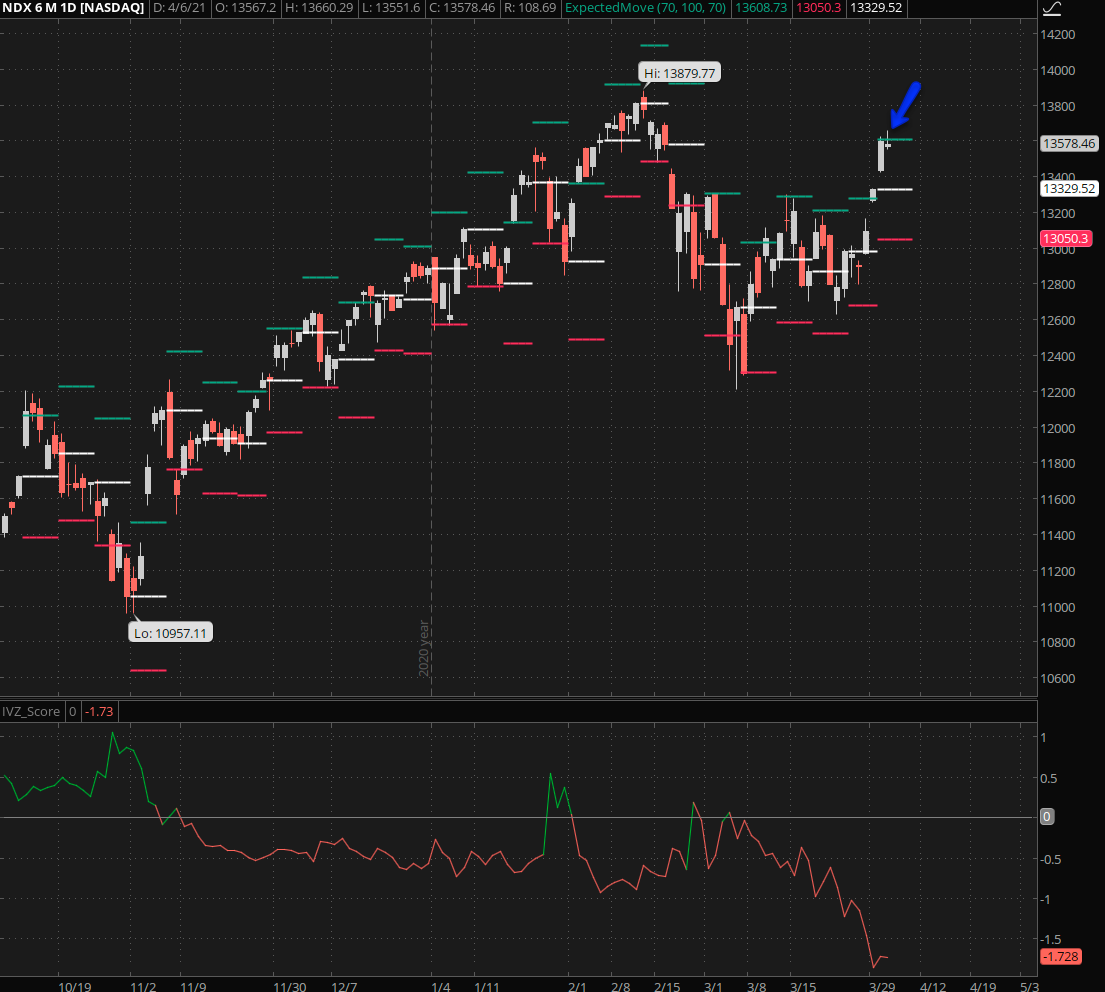The image size is (1105, 992).
Task: Click the red -1.728 IVZ axis tag
Action: point(1060,957)
